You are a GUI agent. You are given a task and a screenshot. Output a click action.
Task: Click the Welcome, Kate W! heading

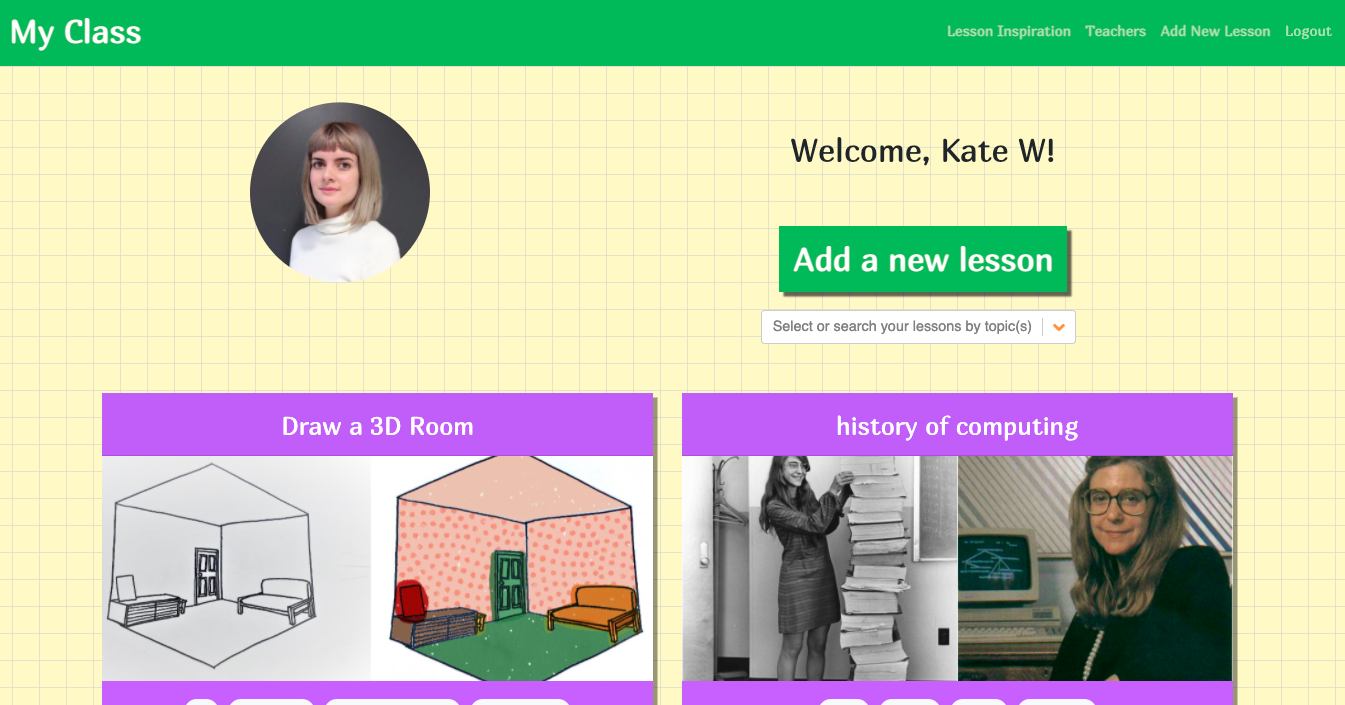point(922,151)
